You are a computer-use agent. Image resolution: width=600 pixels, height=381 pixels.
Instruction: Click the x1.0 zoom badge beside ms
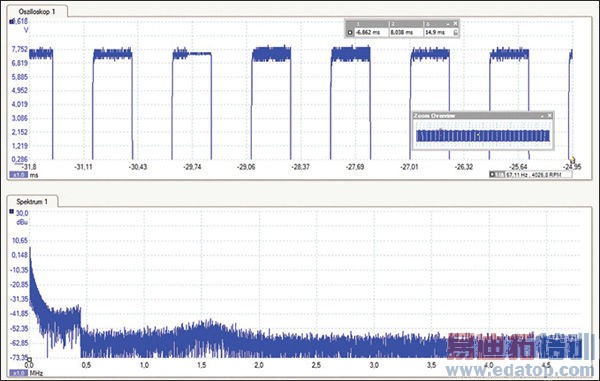(18, 175)
